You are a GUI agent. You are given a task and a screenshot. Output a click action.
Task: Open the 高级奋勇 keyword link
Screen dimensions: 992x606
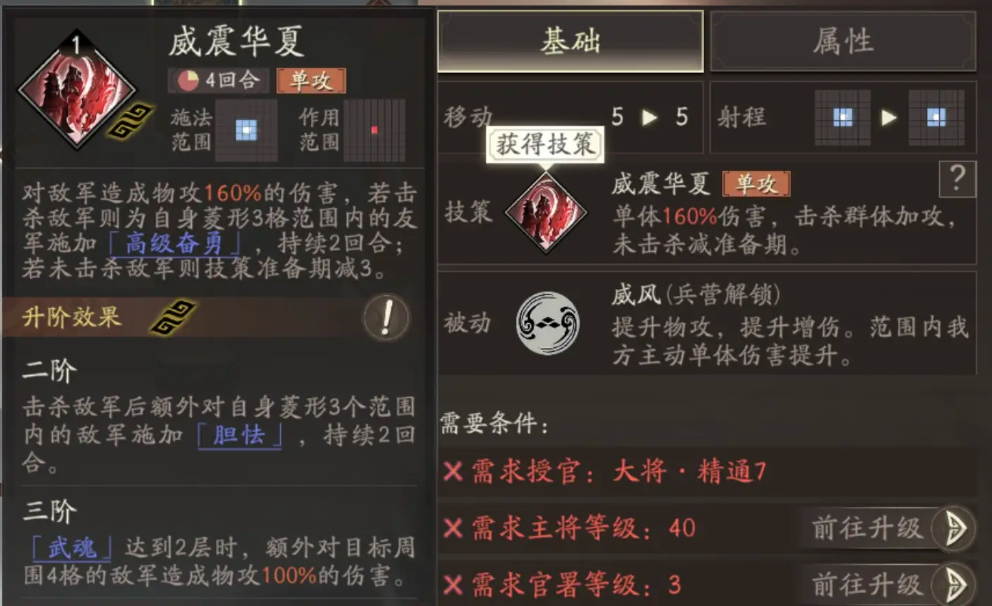tap(175, 244)
